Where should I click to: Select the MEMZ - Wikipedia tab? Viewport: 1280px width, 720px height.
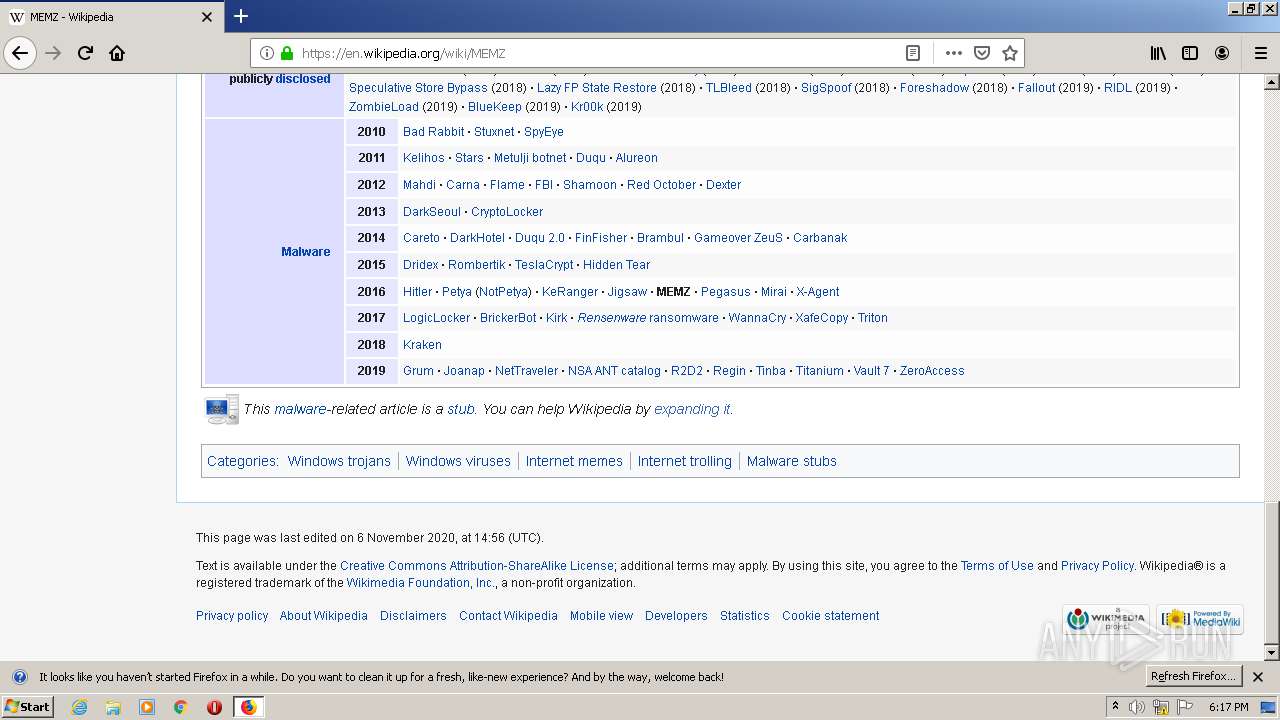111,17
